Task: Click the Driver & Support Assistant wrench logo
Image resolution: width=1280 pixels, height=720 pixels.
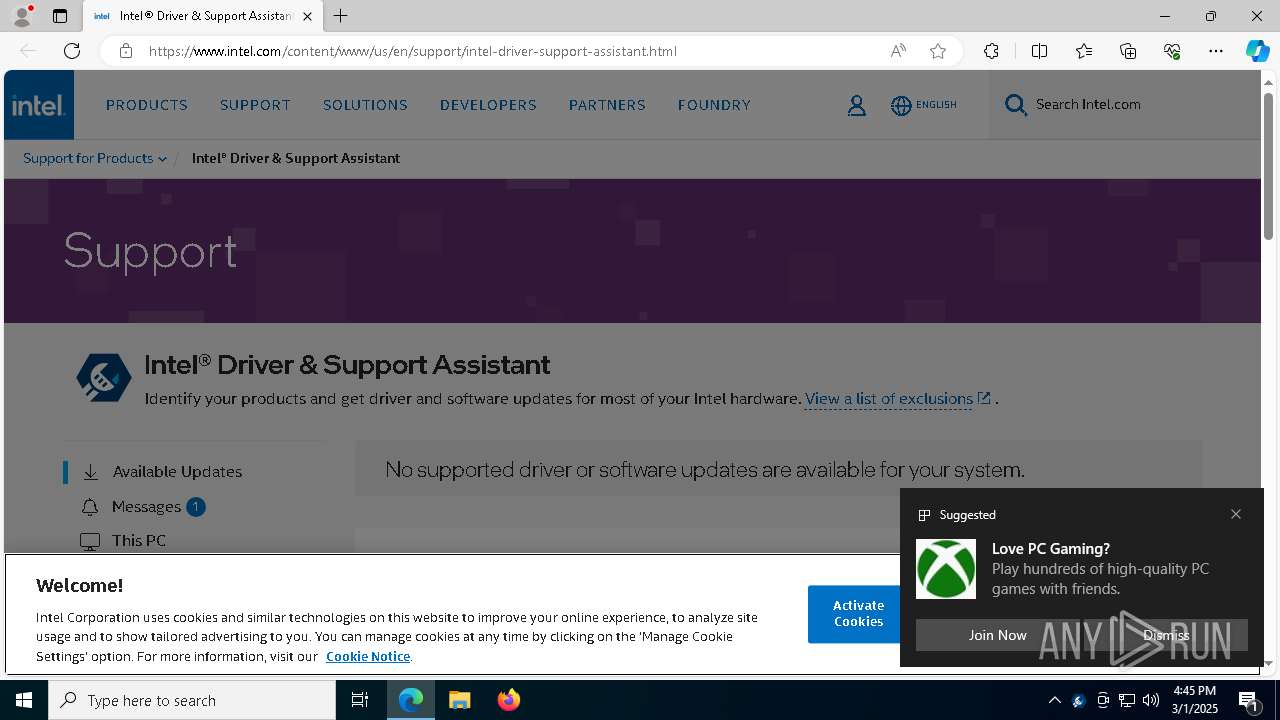Action: click(x=104, y=378)
